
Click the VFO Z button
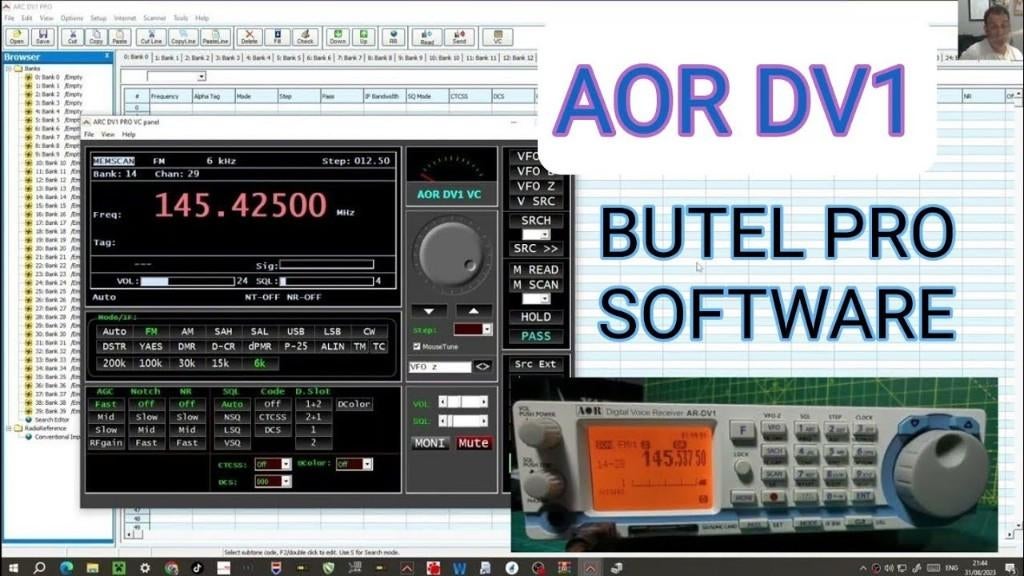(x=536, y=186)
